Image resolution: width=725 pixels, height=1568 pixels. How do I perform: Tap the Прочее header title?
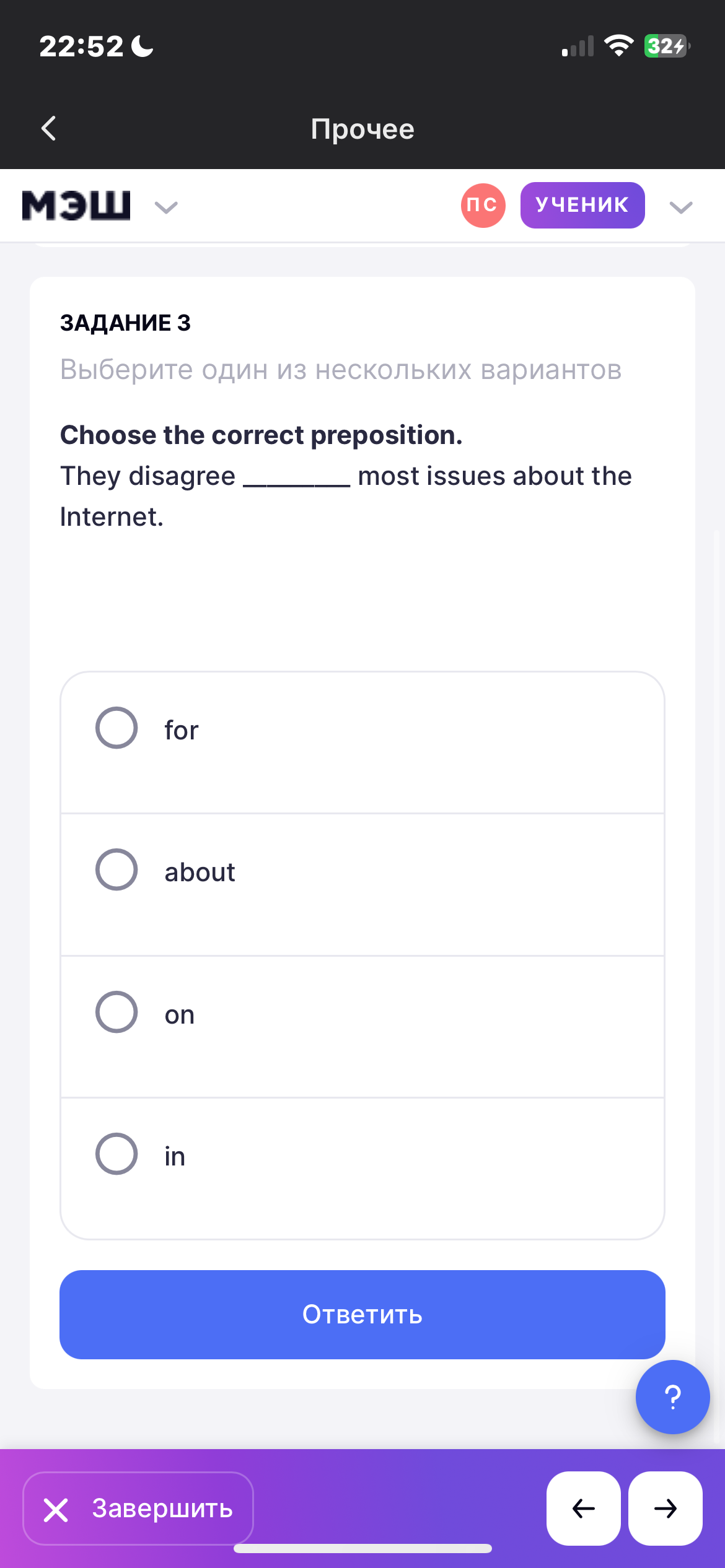[x=362, y=129]
